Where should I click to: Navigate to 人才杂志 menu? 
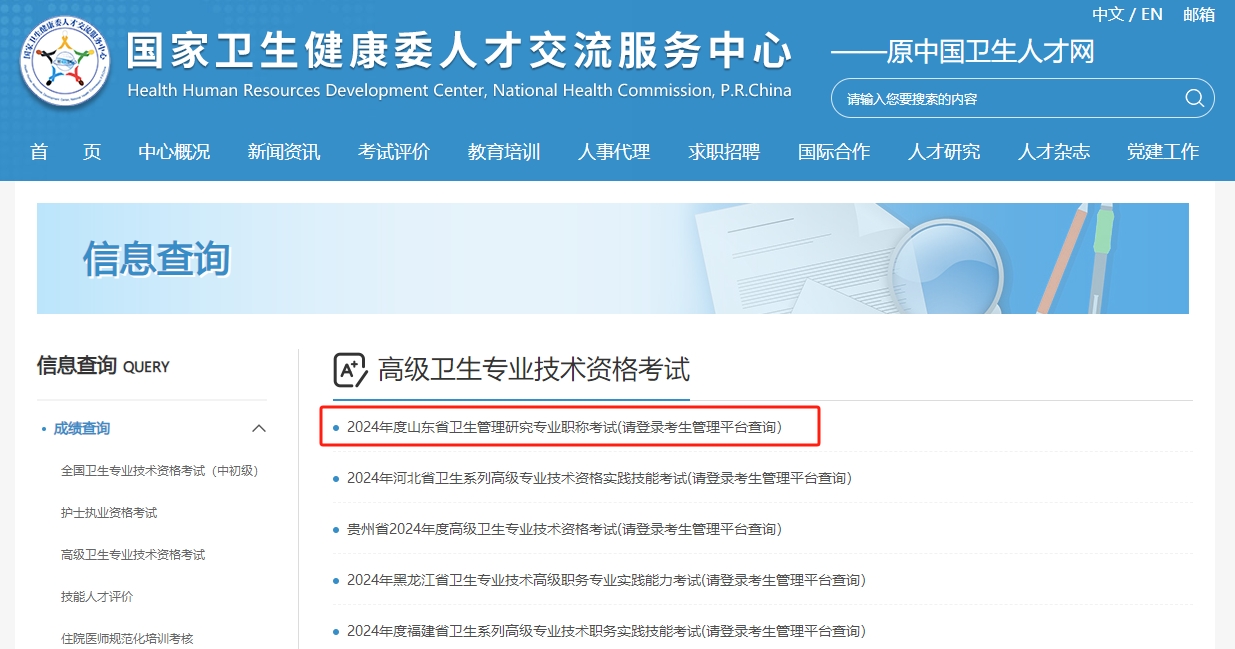point(1054,152)
